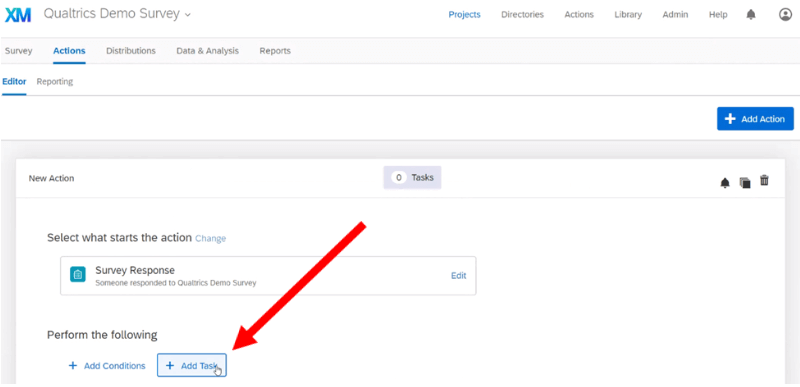Viewport: 800px width, 387px height.
Task: Switch to the Reports tab
Action: (275, 51)
